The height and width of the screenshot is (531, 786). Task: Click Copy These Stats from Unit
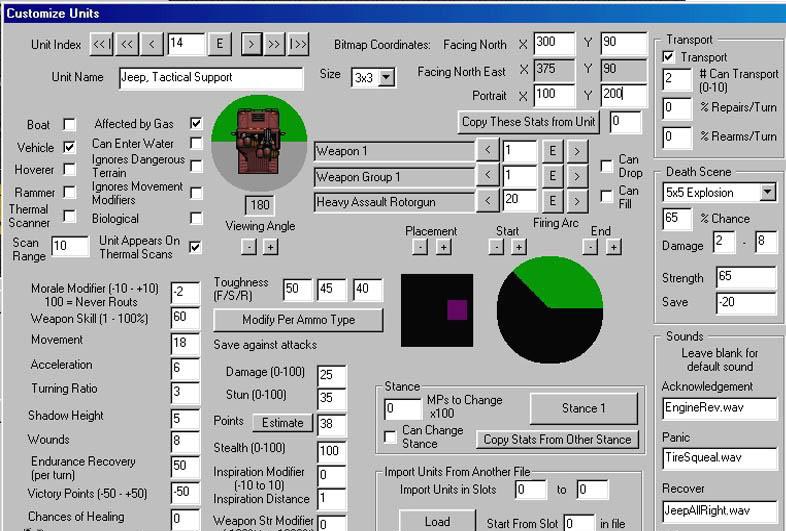point(529,122)
